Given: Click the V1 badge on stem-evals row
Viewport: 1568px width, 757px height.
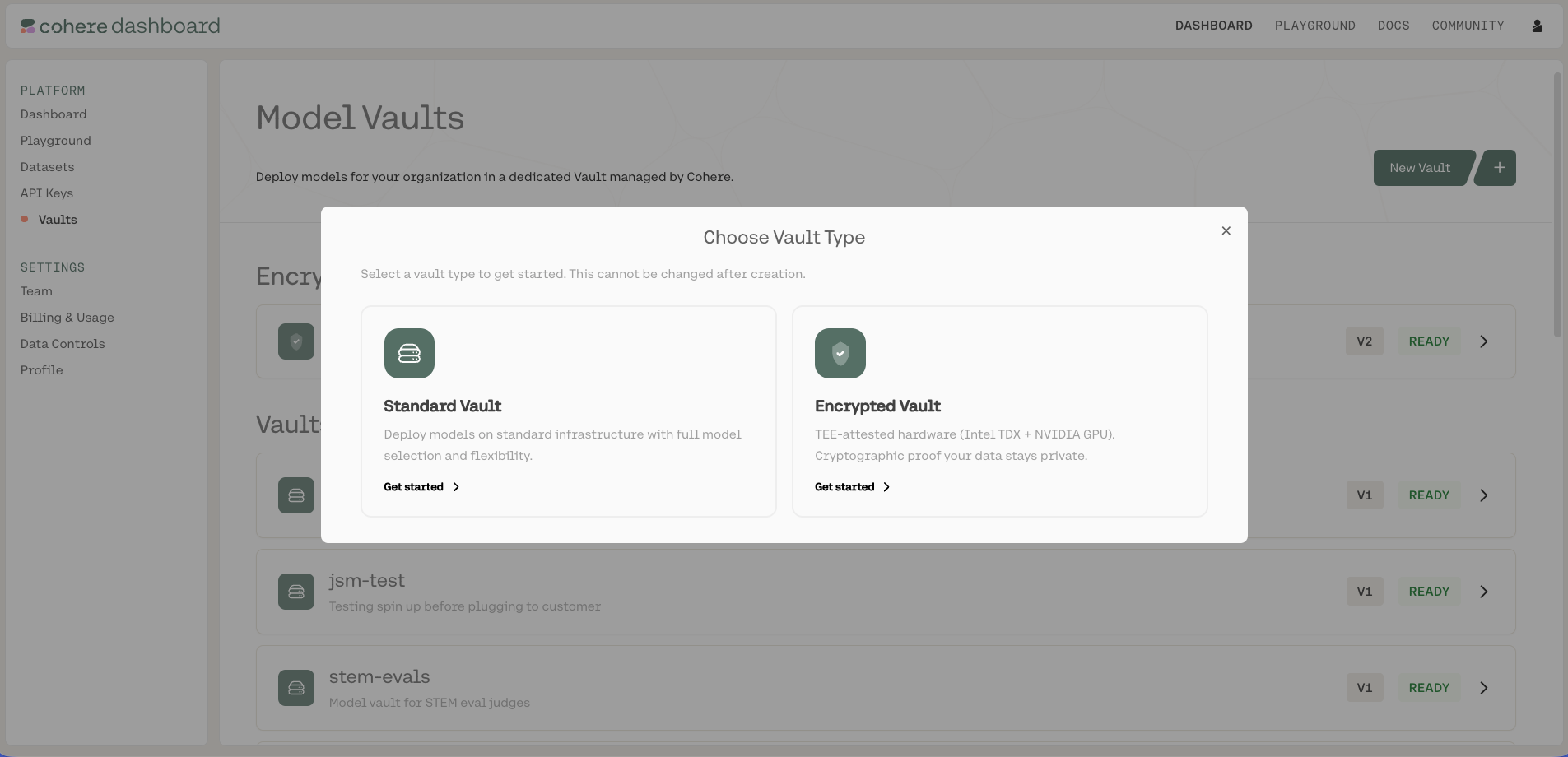Looking at the screenshot, I should [x=1365, y=688].
